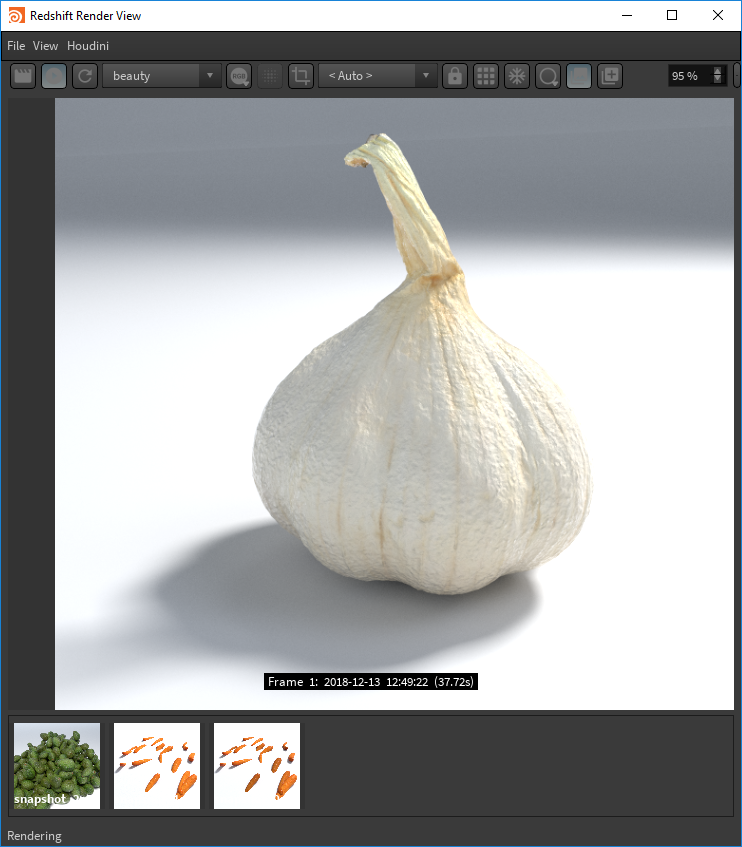Toggle the camera lock icon

pos(455,76)
